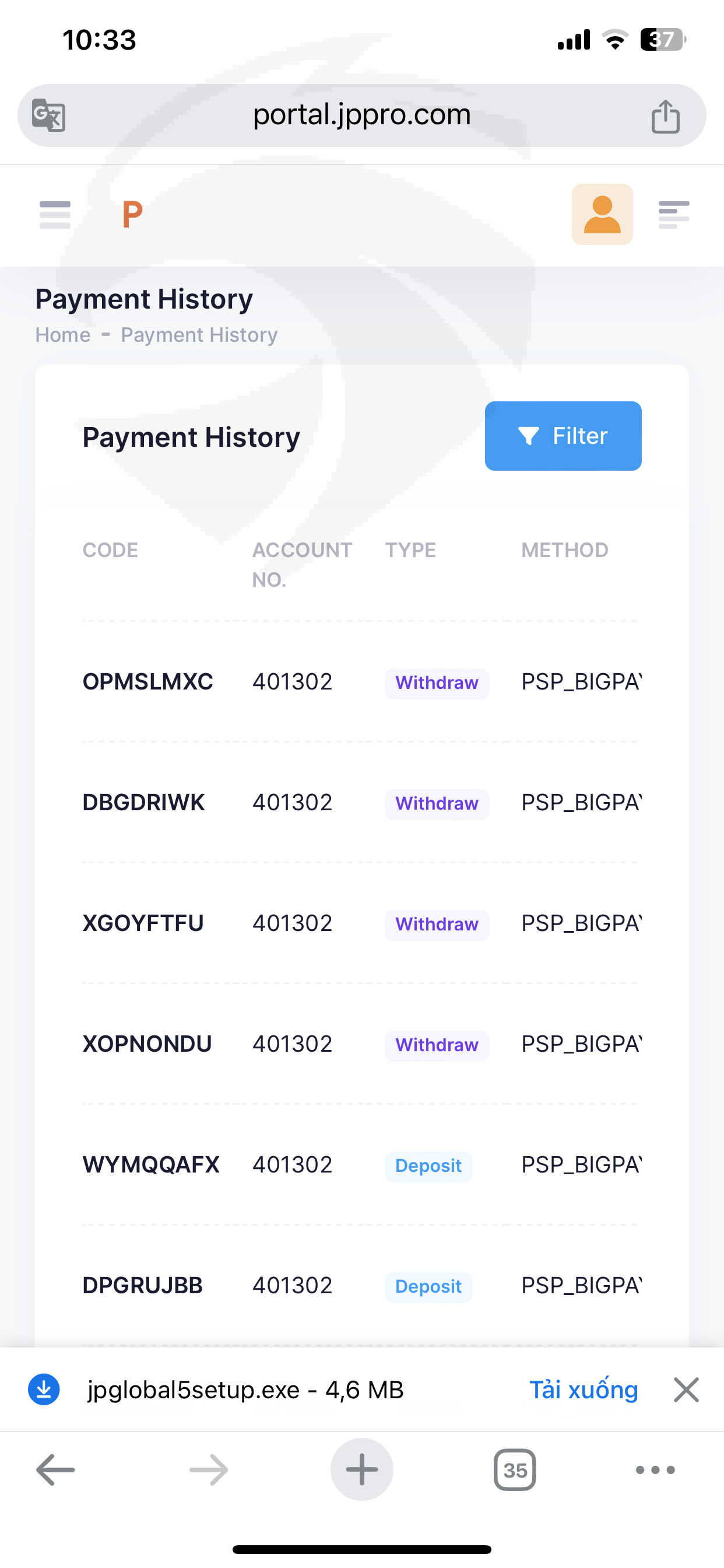Click the Home breadcrumb link
The width and height of the screenshot is (724, 1568).
(x=63, y=335)
